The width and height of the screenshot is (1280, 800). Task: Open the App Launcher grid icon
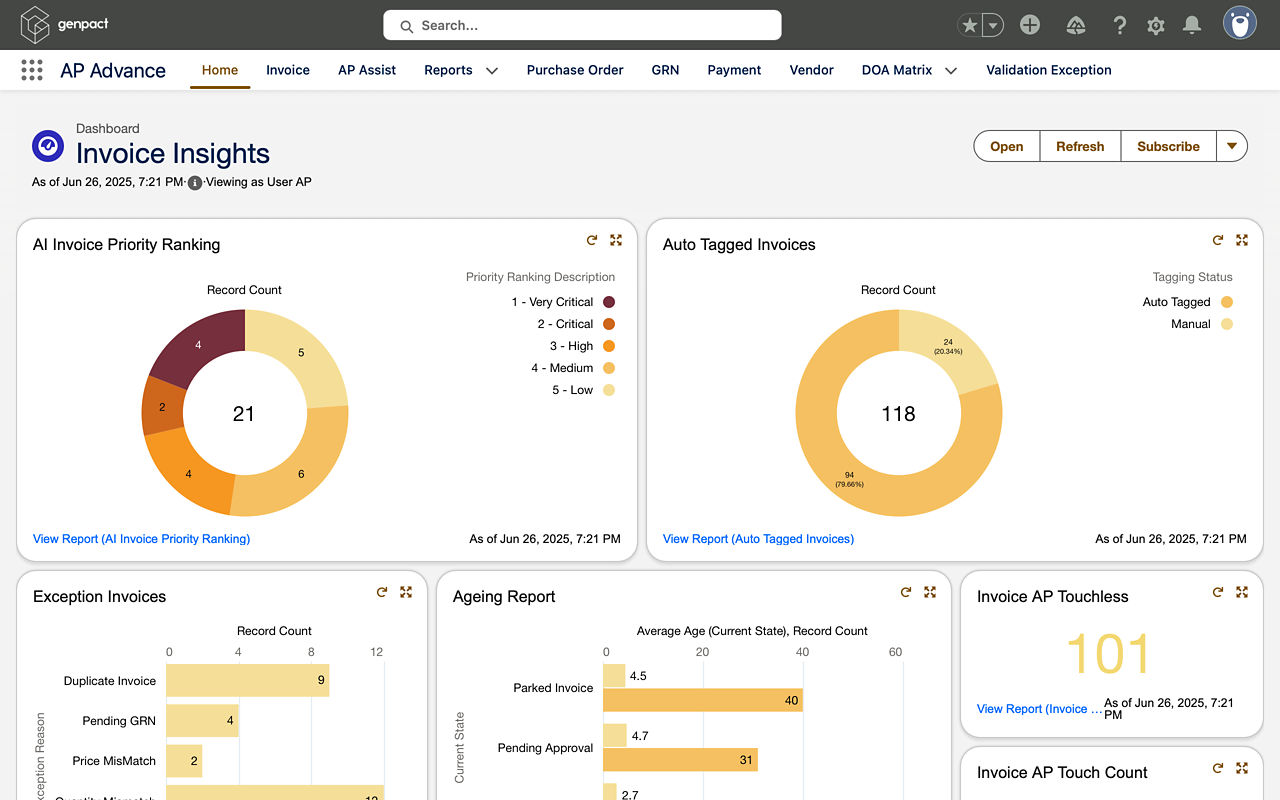[32, 70]
